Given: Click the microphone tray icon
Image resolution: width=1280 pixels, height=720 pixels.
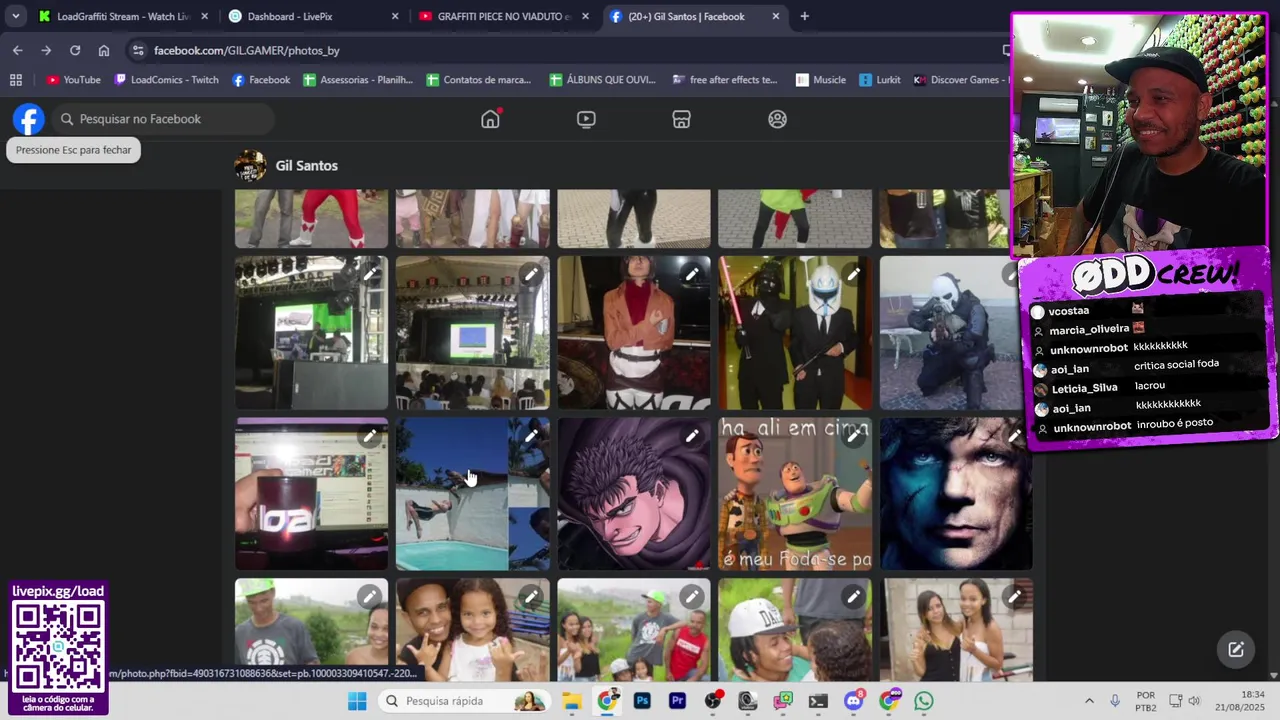Looking at the screenshot, I should tap(1115, 701).
